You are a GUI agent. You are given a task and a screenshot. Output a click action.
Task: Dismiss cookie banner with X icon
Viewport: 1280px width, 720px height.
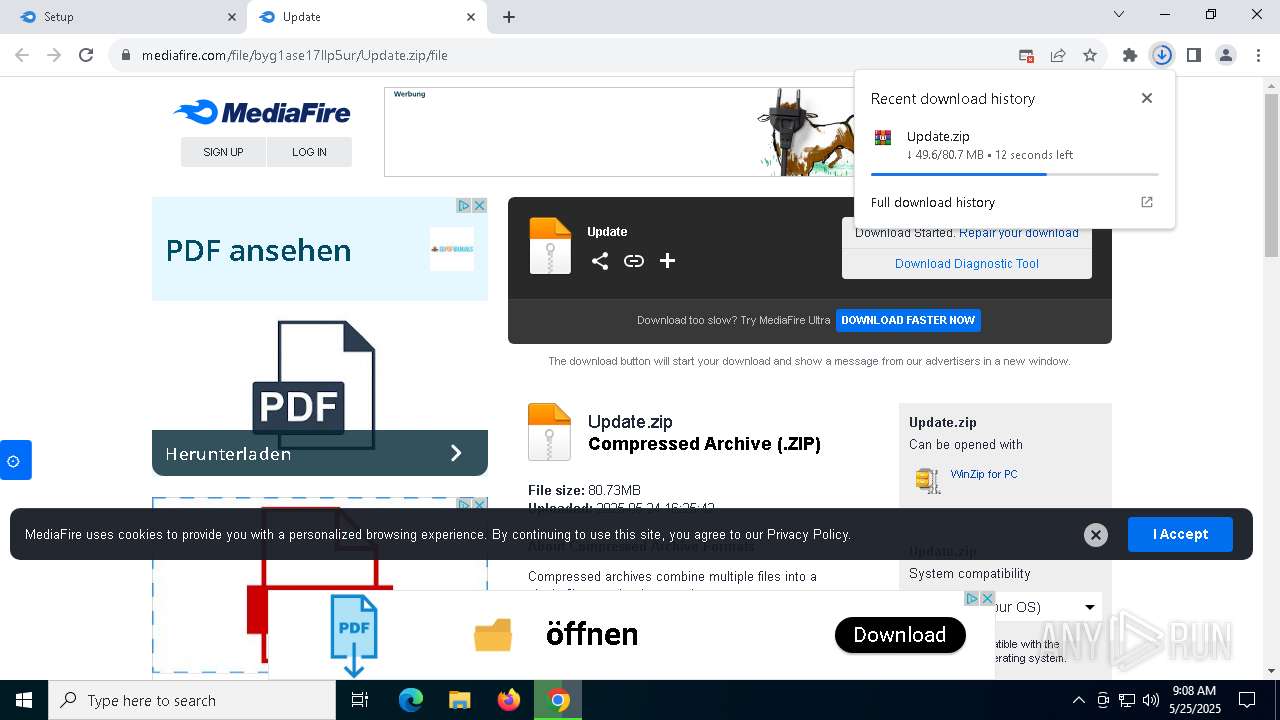point(1096,535)
